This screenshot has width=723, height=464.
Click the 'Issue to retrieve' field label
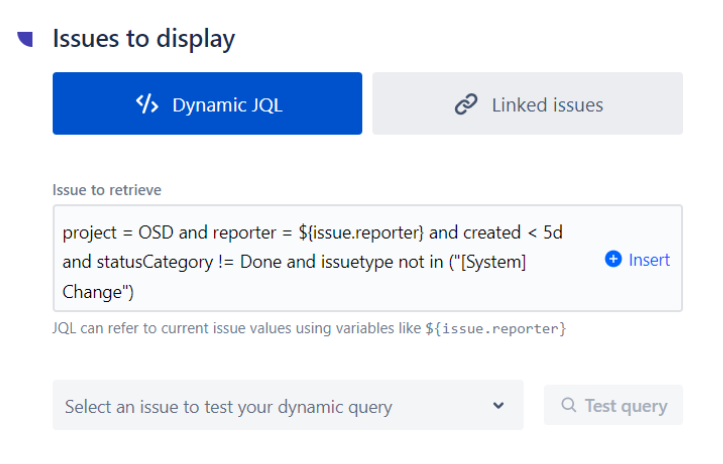tap(106, 189)
